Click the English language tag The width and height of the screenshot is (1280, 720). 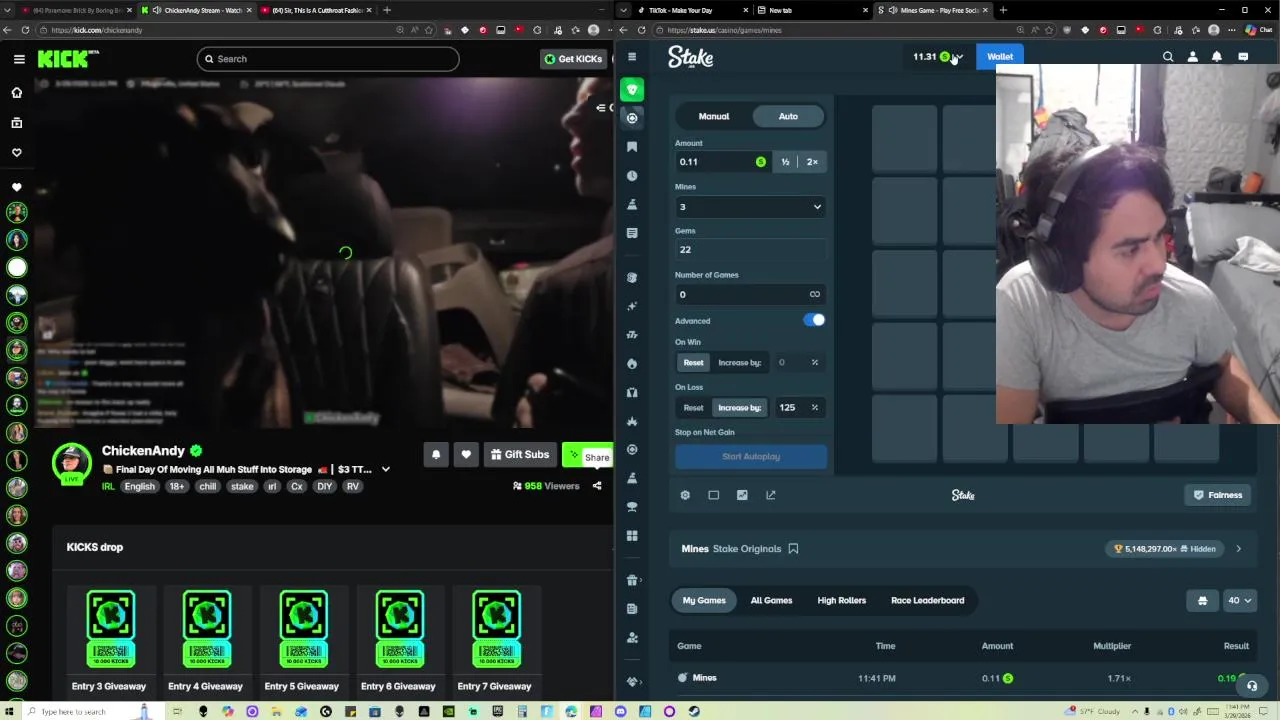(139, 487)
